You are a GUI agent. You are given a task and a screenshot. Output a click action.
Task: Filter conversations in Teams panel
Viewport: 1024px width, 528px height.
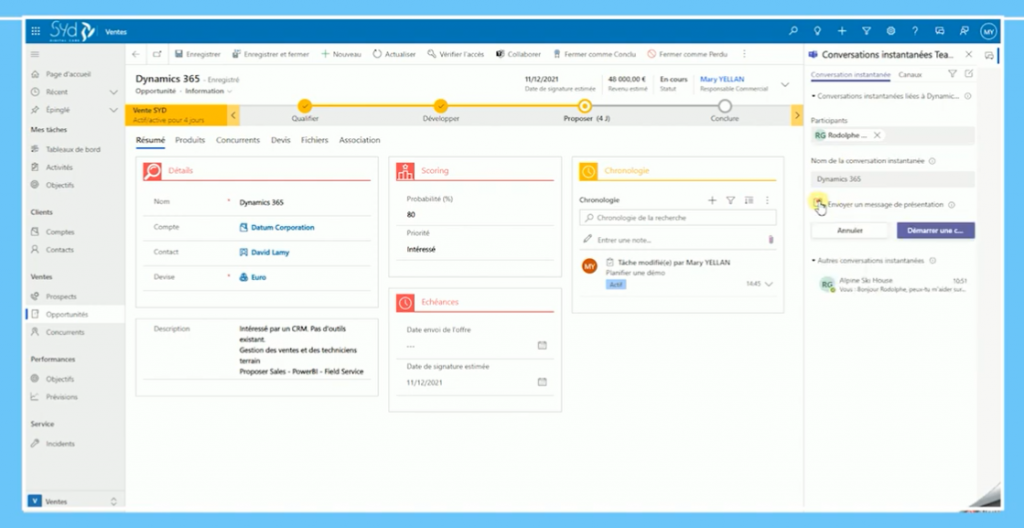(x=952, y=74)
